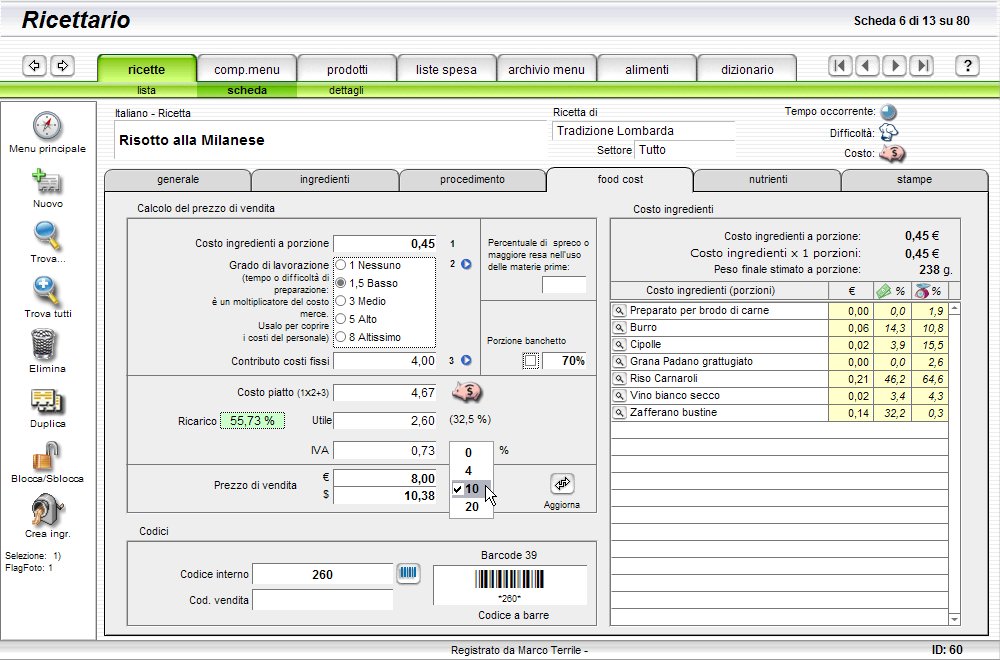
Task: Open magnifier for Riso Carnaroli row
Action: tap(619, 379)
